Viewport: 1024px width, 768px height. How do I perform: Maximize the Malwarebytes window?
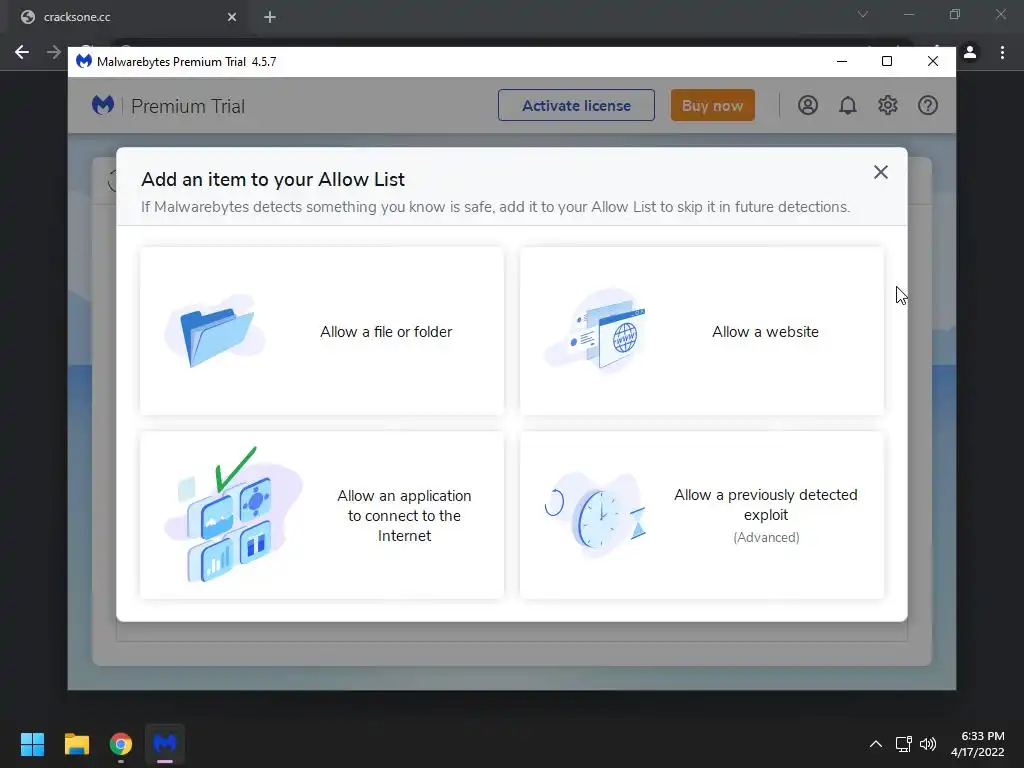click(x=887, y=61)
